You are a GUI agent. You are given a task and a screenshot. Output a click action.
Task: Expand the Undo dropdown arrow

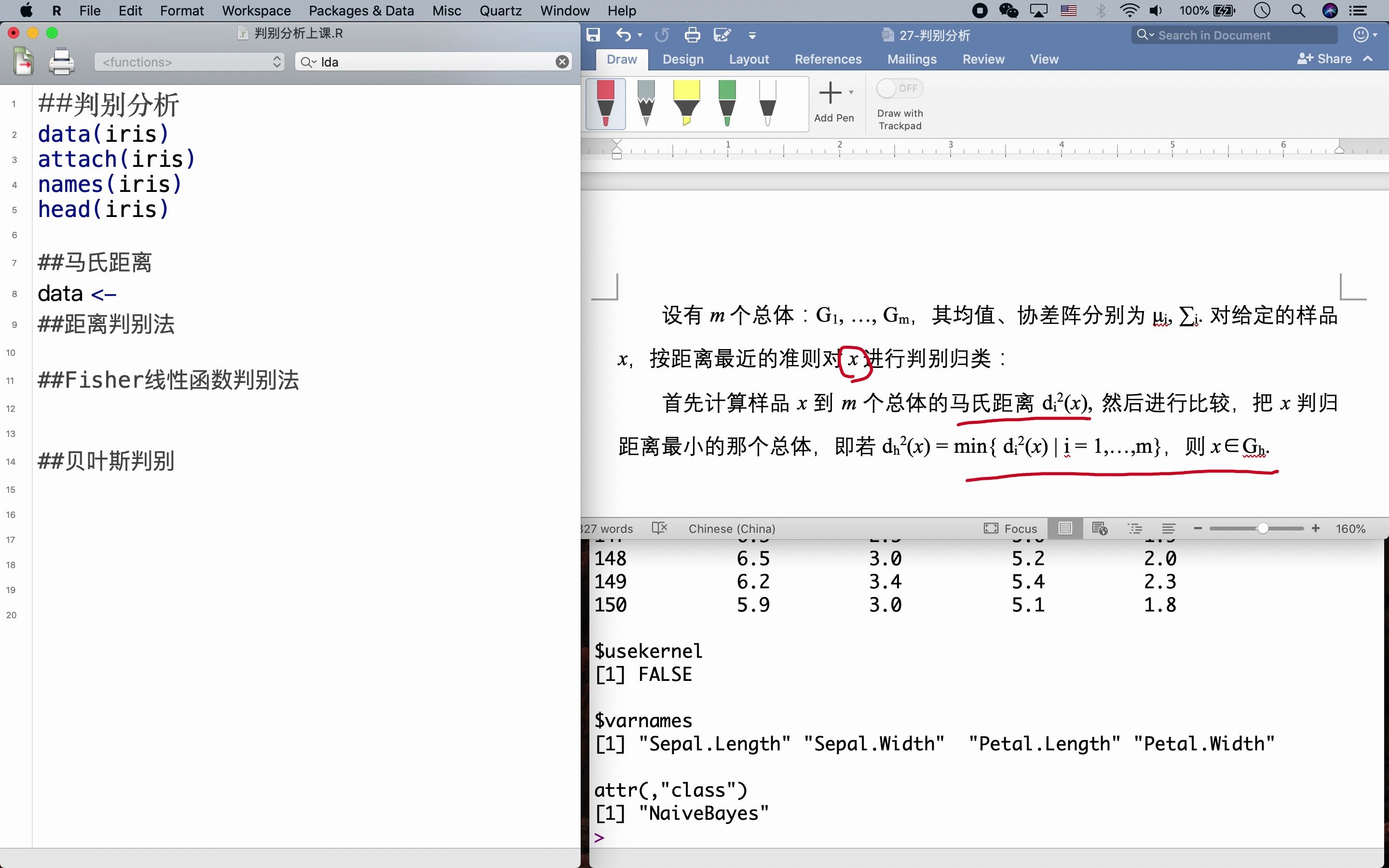click(639, 35)
